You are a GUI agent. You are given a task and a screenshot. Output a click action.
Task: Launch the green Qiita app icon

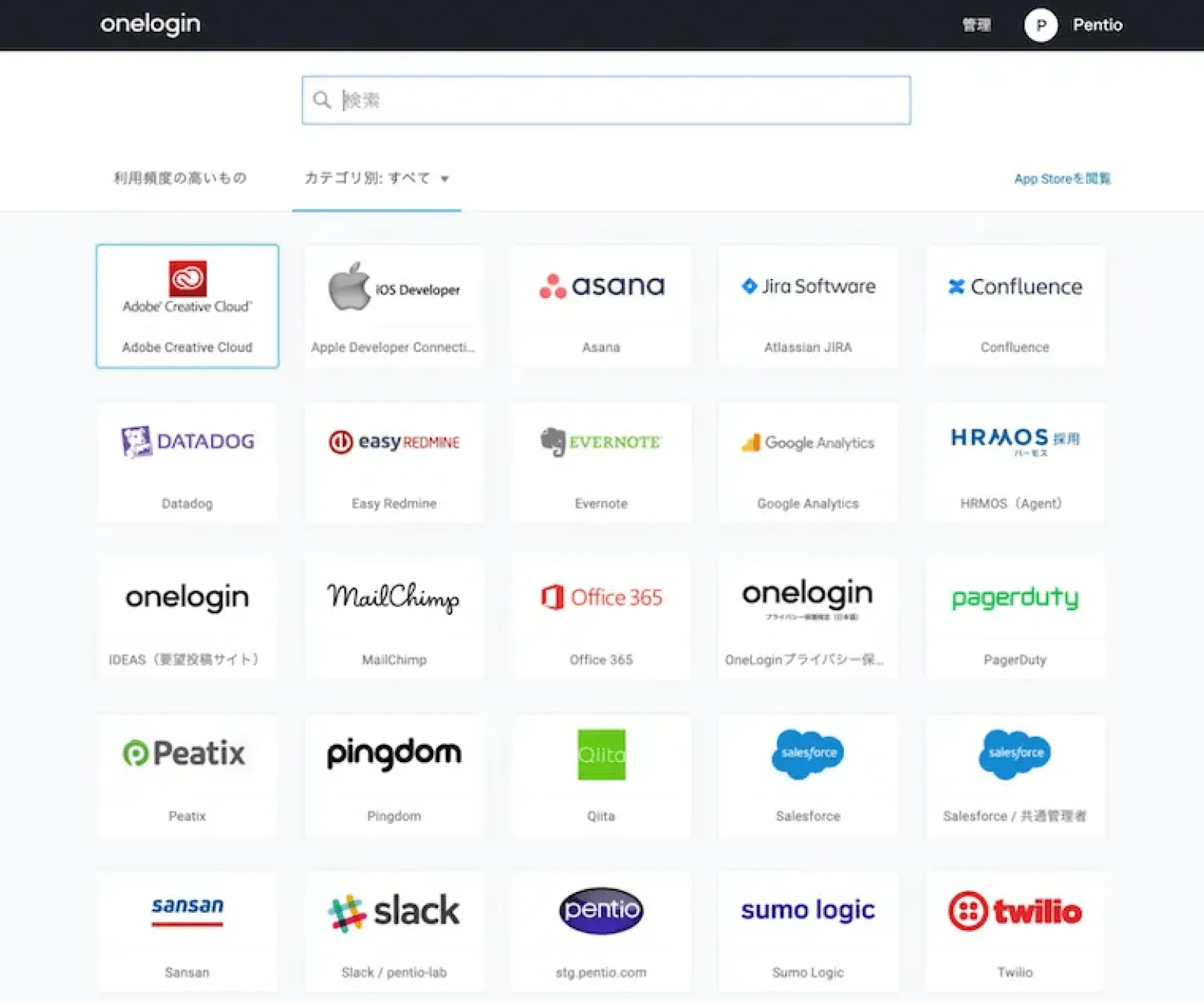pos(600,755)
